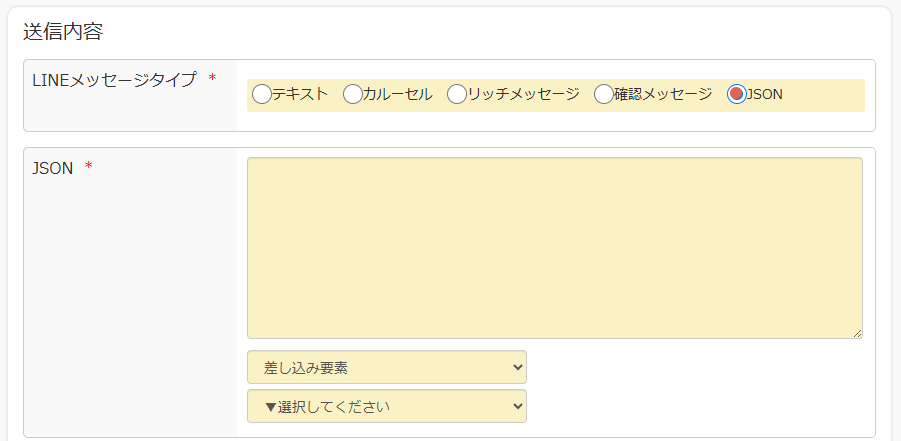Click the 送信内容 section heading
901x441 pixels.
click(63, 32)
